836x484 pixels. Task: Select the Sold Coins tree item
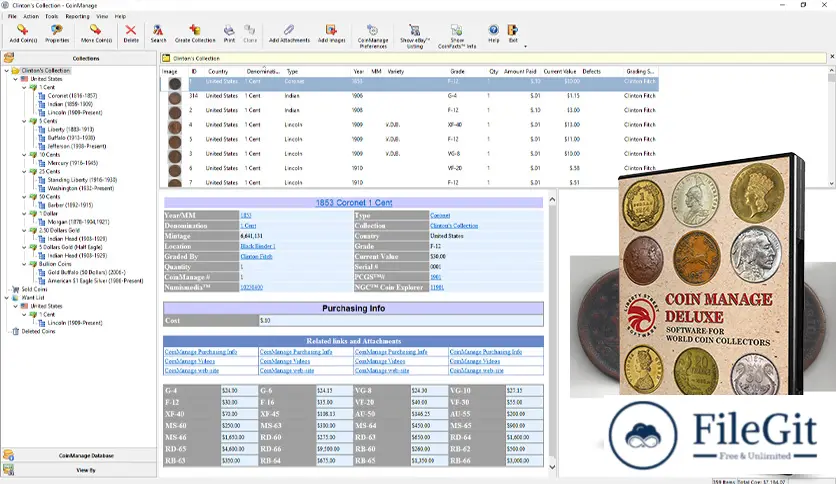click(x=34, y=289)
